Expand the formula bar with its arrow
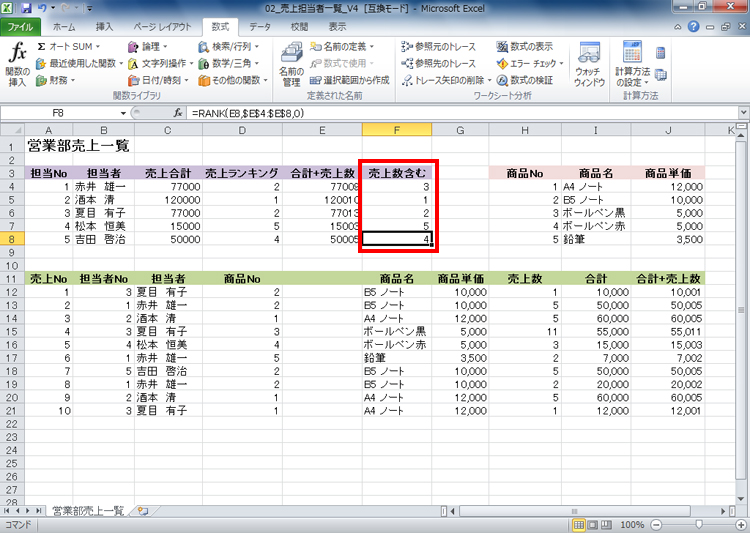The width and height of the screenshot is (750, 533). point(743,113)
